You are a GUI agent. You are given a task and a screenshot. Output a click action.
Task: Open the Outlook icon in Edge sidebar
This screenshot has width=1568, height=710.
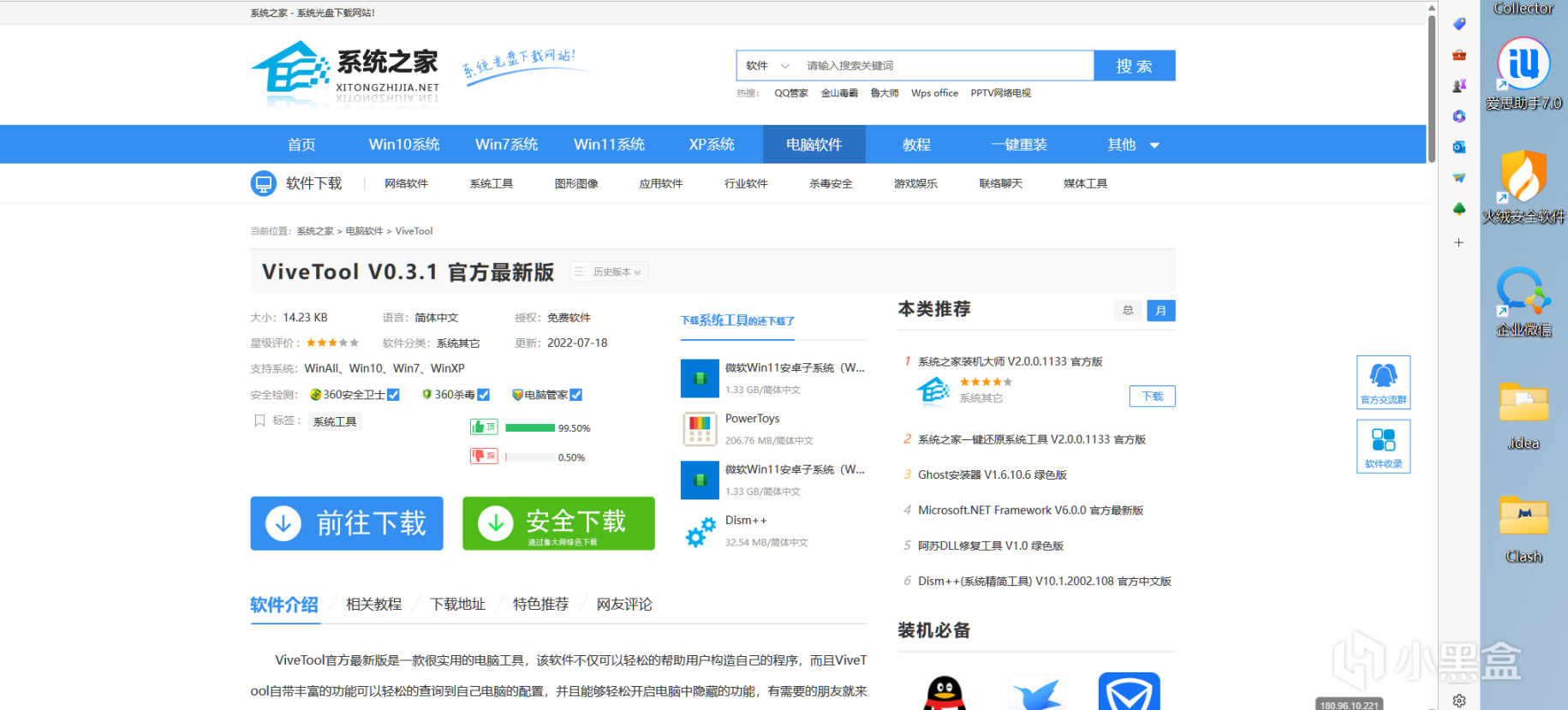(x=1459, y=147)
